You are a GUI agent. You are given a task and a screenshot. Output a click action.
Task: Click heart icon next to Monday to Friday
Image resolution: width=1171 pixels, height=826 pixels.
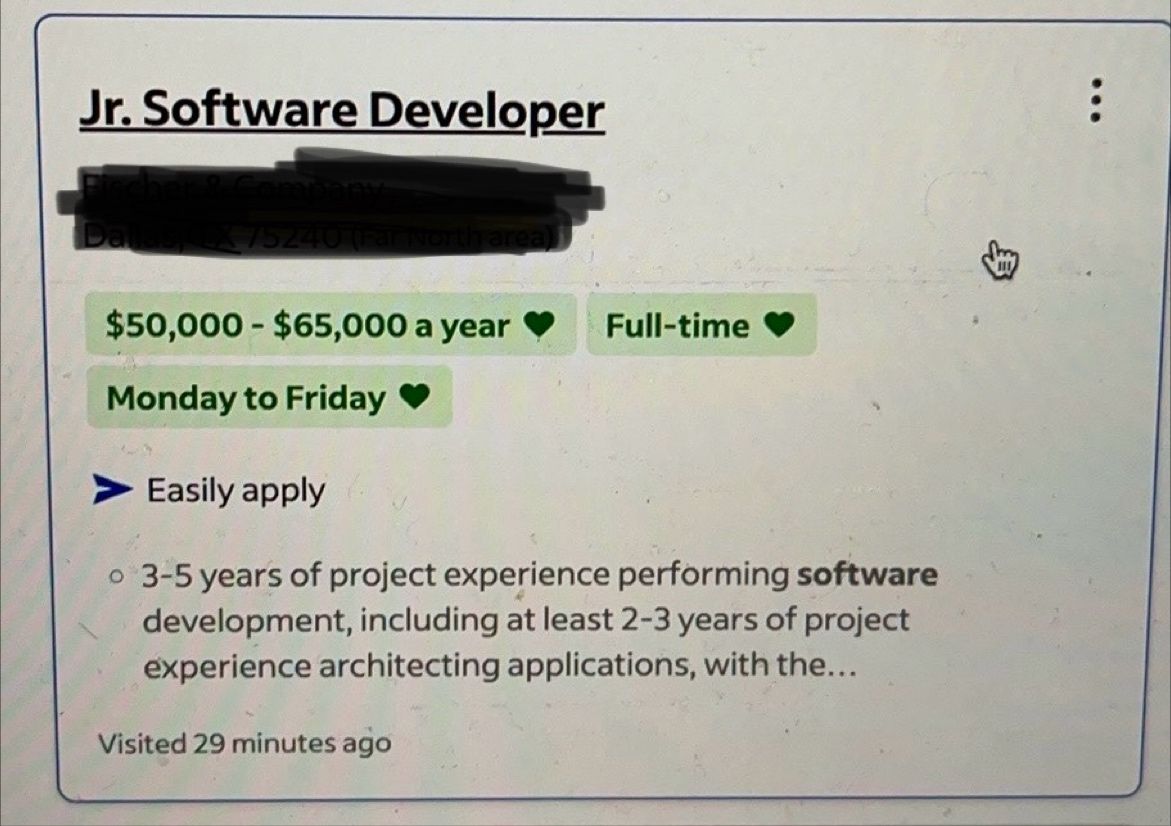(x=414, y=396)
